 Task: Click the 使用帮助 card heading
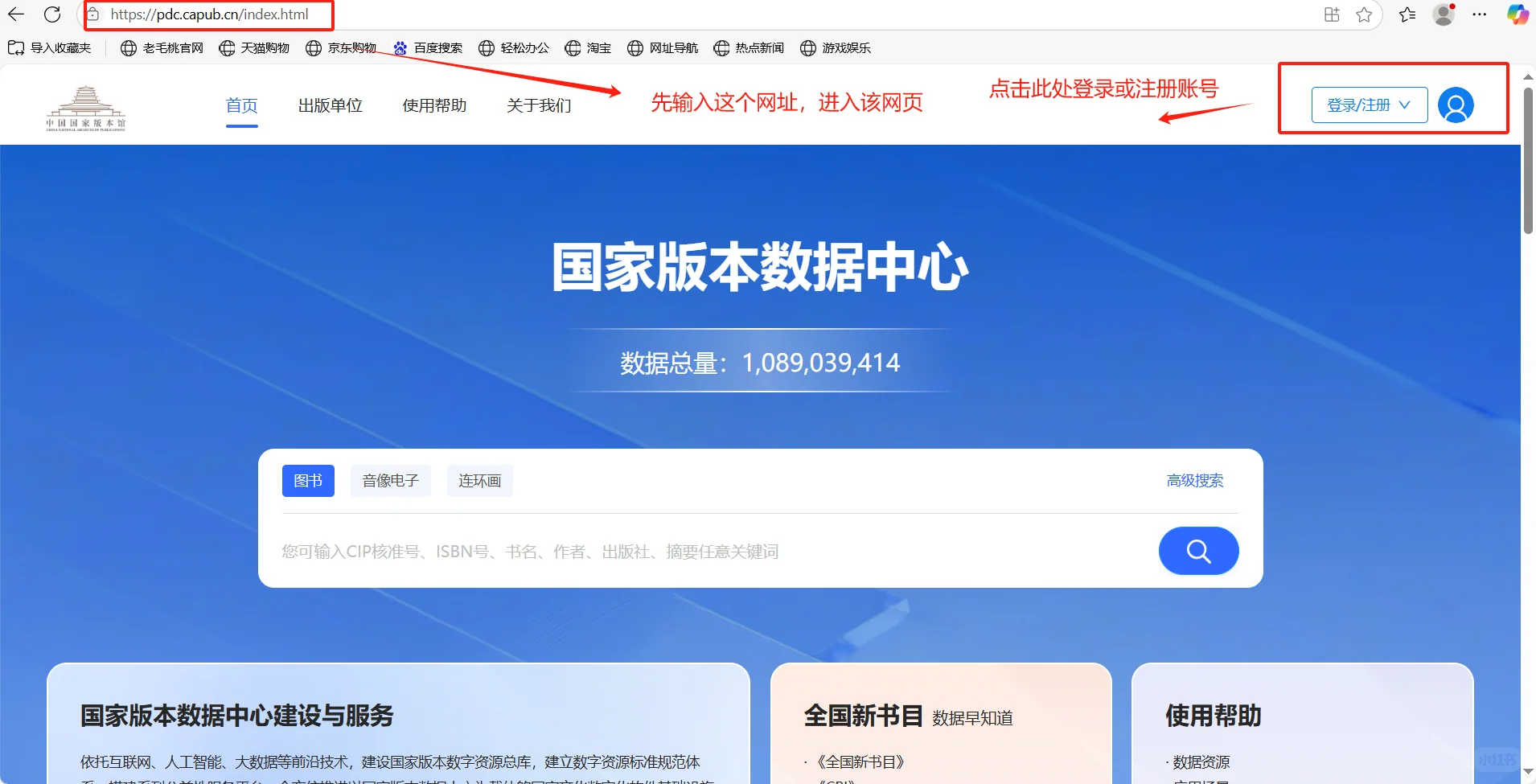click(x=1214, y=716)
